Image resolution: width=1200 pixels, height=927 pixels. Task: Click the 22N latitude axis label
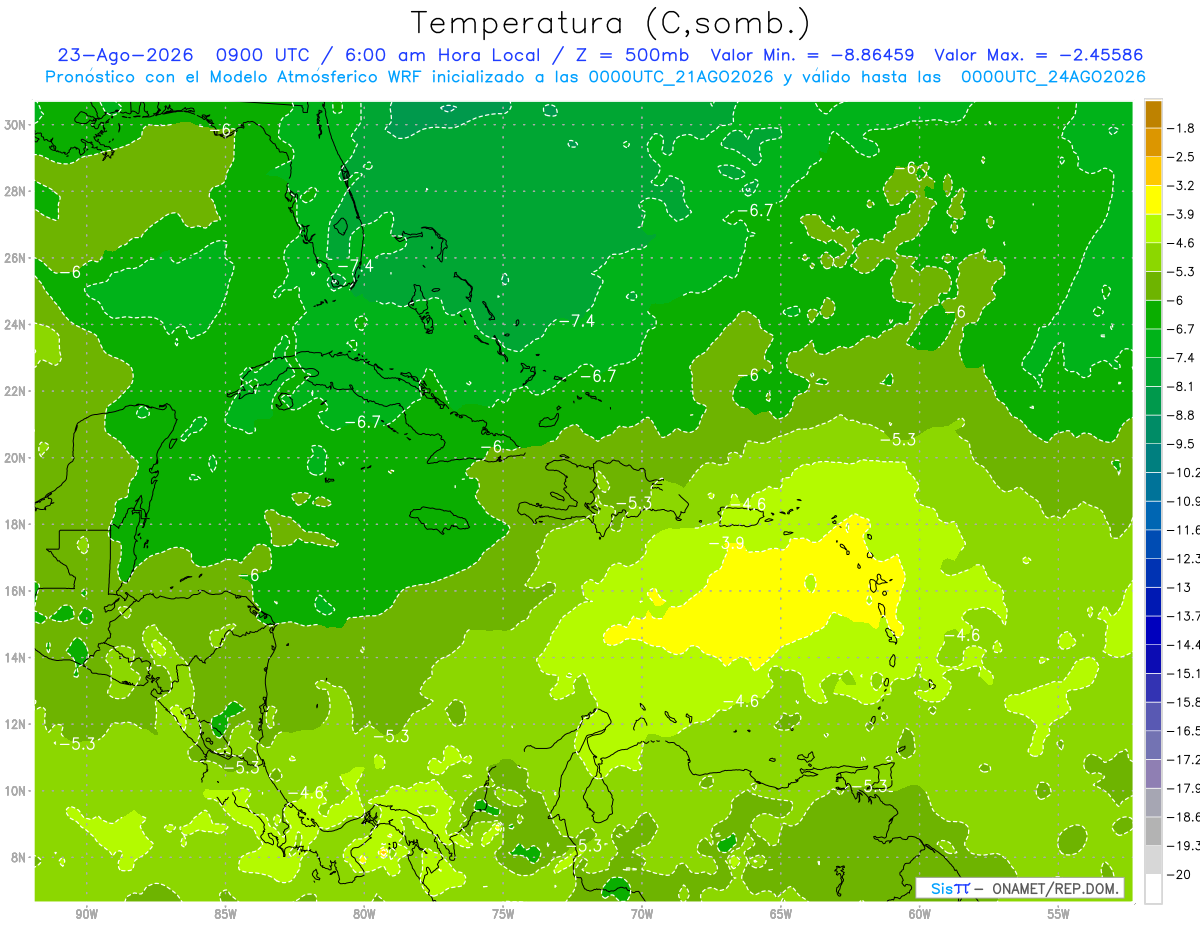(16, 391)
